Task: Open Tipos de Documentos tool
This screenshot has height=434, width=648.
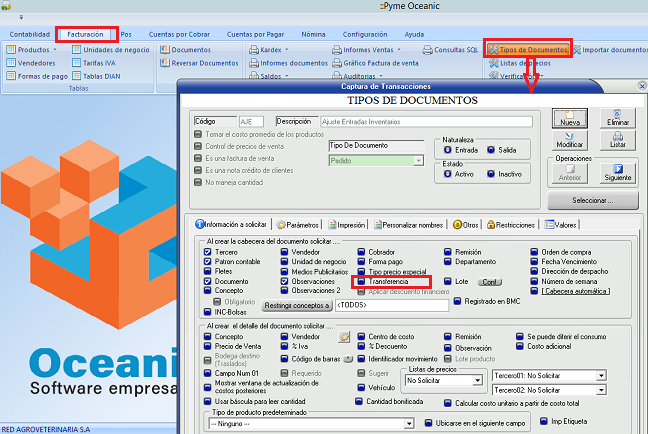Action: point(529,50)
